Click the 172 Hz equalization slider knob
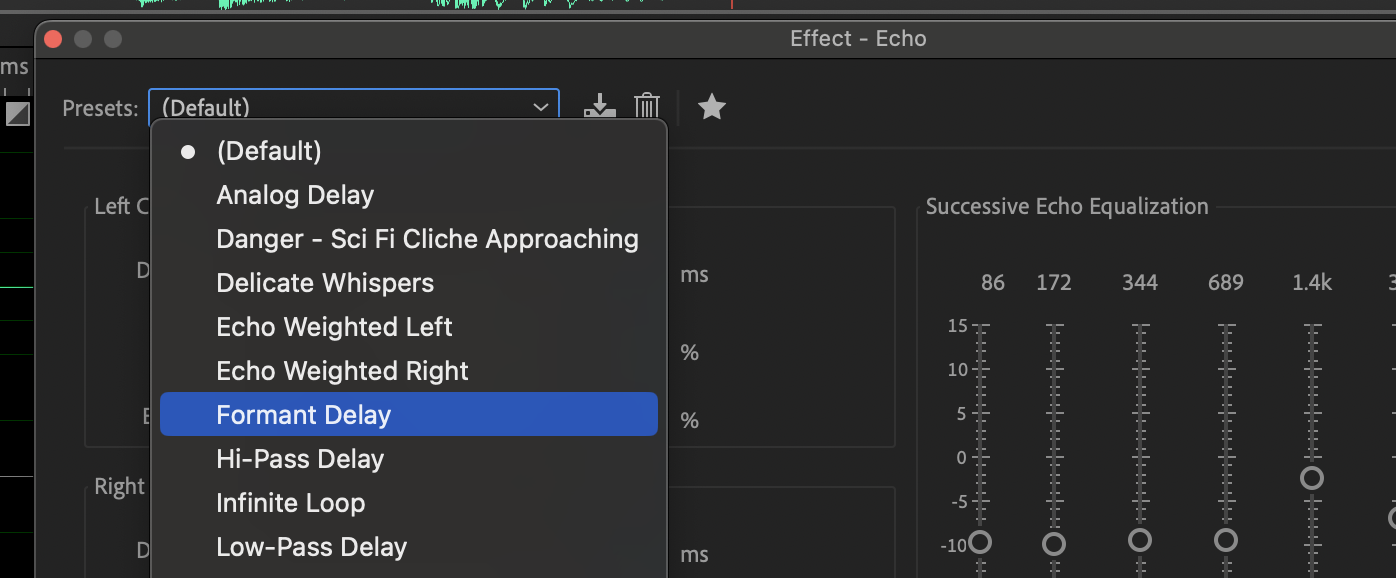The height and width of the screenshot is (578, 1396). point(1054,543)
